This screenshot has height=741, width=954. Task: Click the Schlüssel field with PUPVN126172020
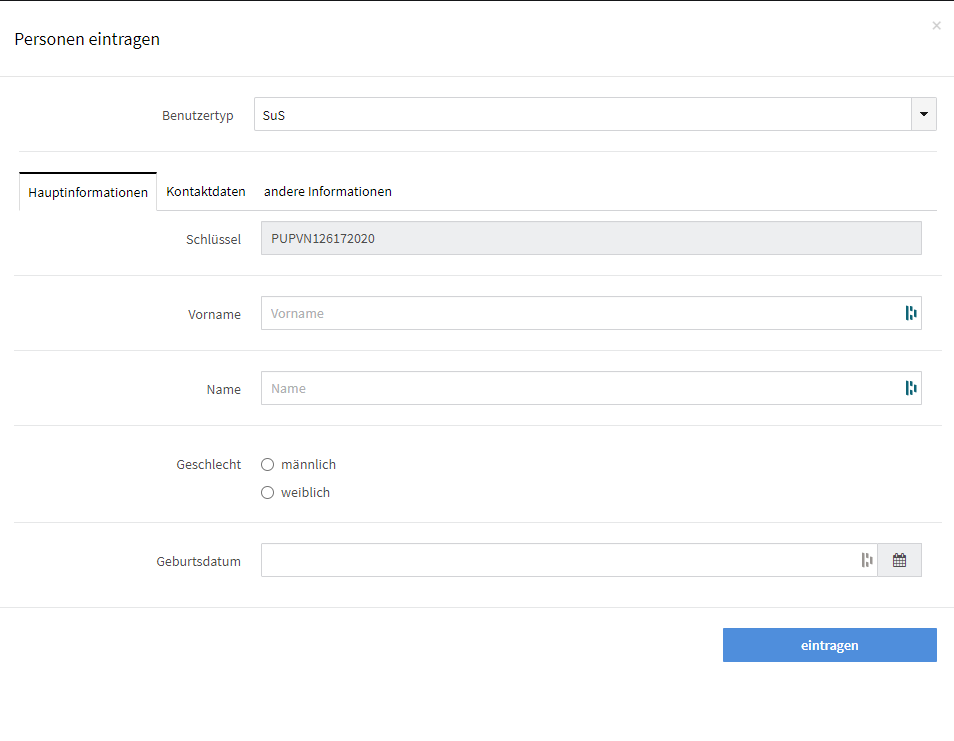(591, 238)
